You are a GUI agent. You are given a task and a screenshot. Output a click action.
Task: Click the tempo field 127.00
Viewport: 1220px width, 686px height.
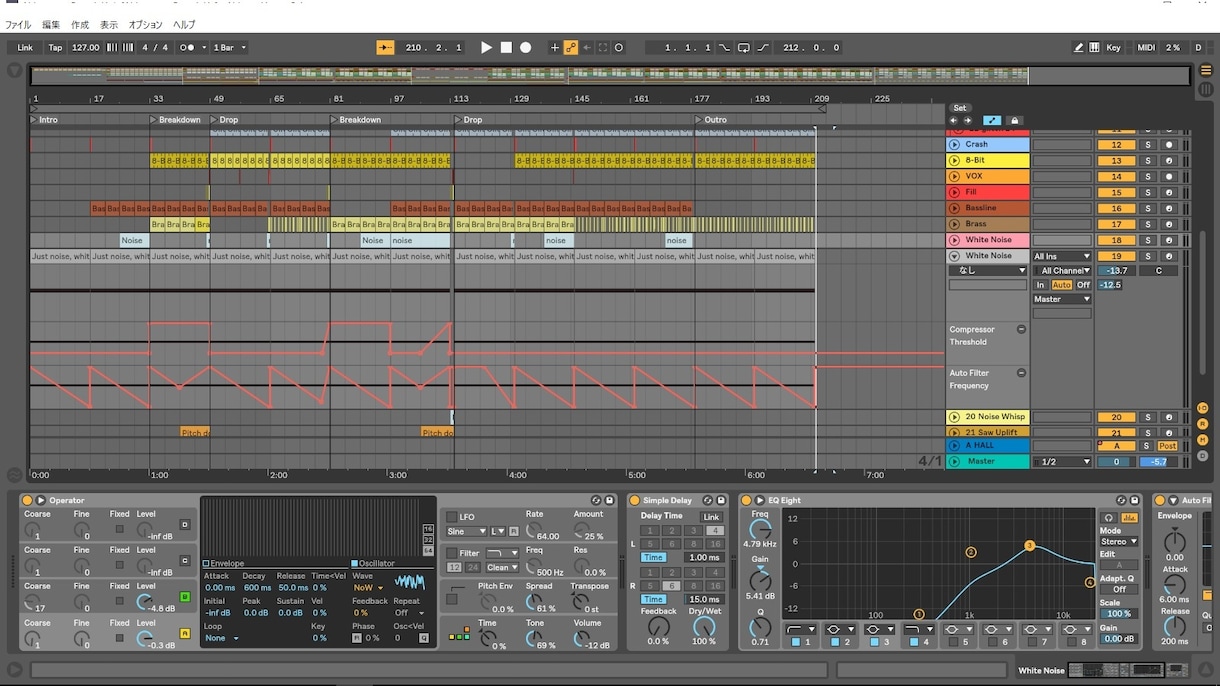pos(86,47)
